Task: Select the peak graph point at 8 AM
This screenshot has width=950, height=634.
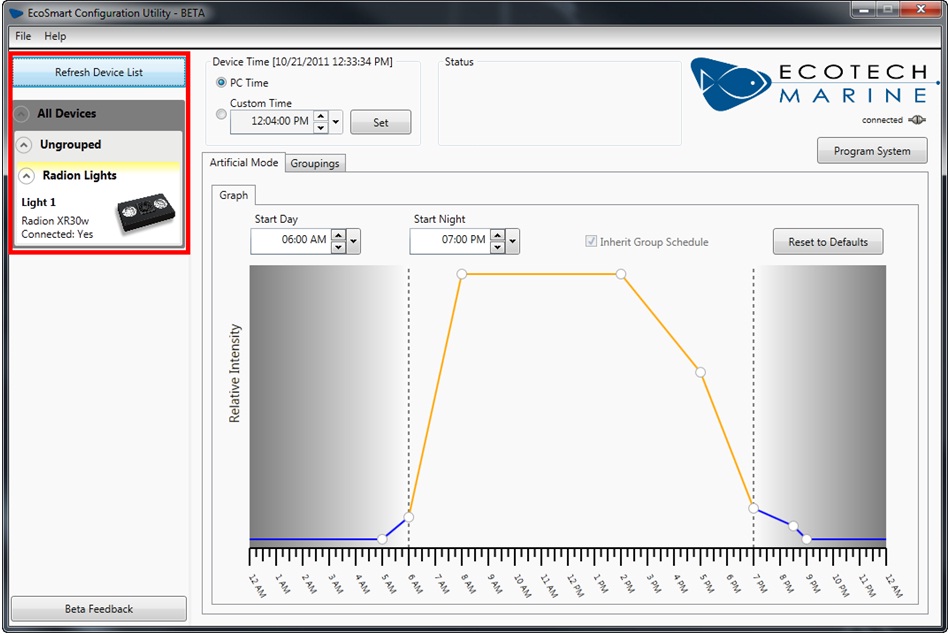Action: (x=462, y=274)
